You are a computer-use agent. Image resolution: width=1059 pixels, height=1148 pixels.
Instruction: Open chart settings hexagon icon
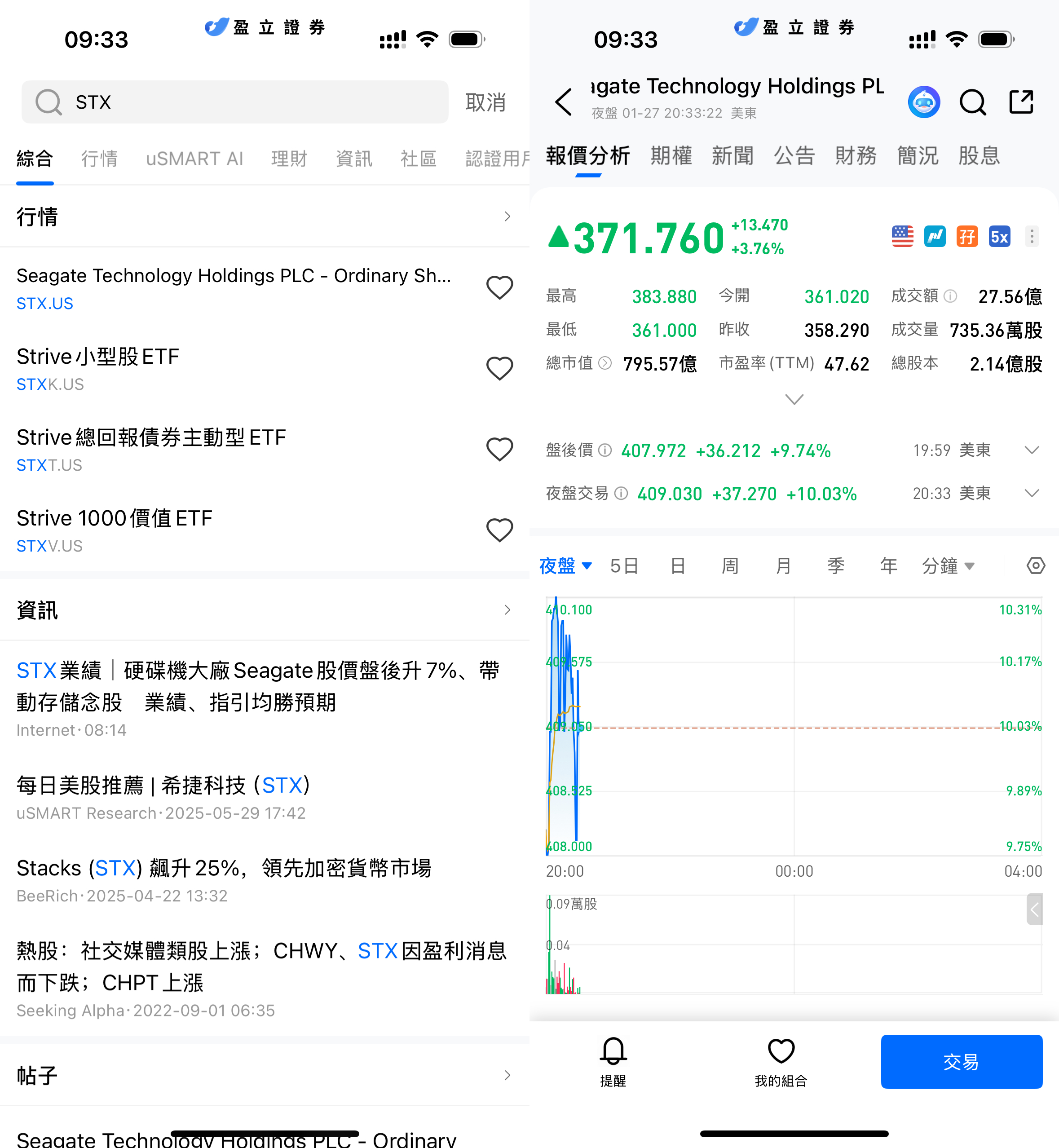(1035, 565)
